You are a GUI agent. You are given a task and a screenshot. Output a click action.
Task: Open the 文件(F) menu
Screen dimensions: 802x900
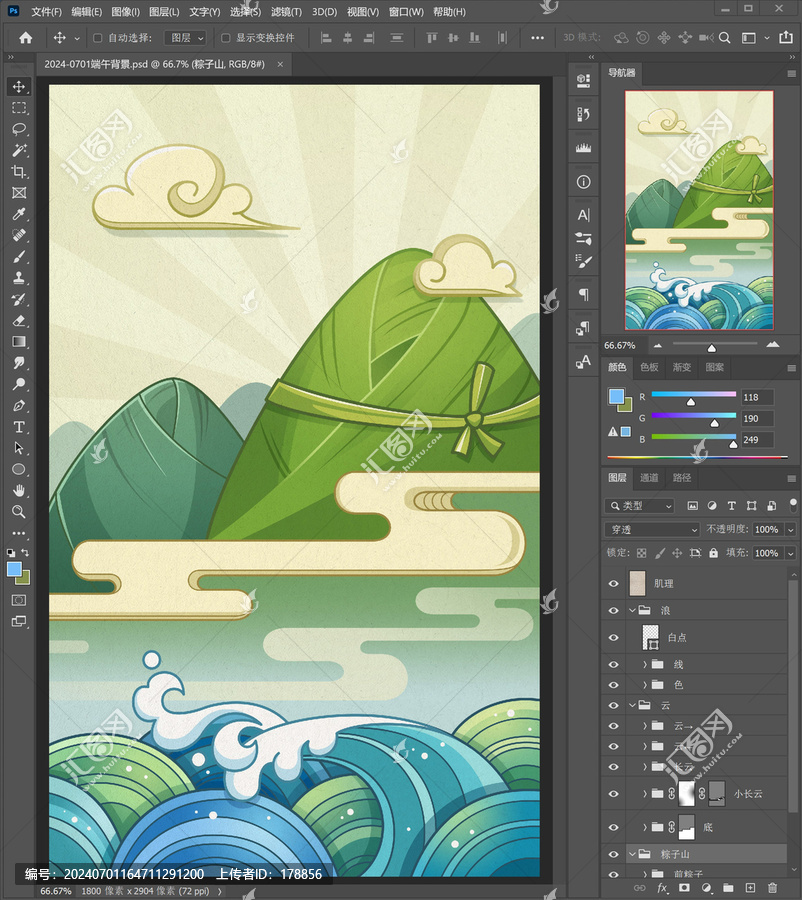[47, 12]
